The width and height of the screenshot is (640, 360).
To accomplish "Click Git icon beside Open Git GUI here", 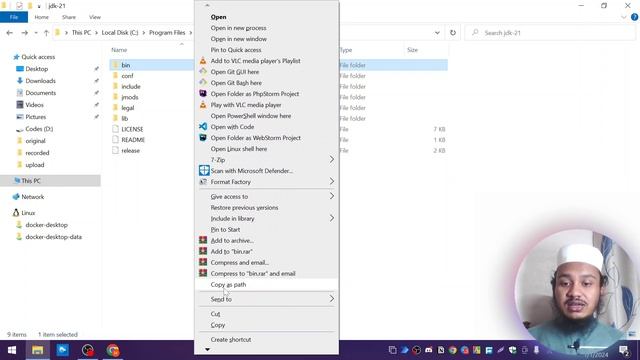I will point(203,71).
